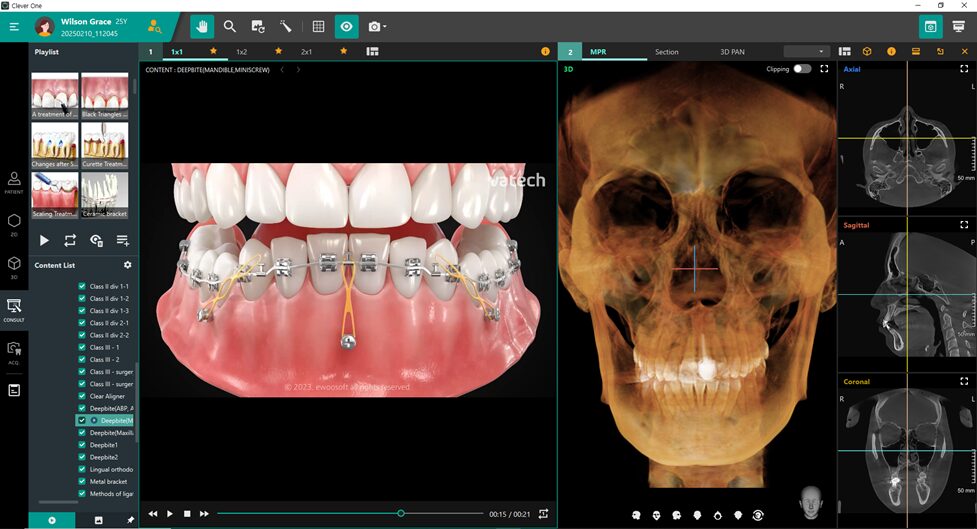977x529 pixels.
Task: Open the hamburger main menu
Action: (14, 26)
